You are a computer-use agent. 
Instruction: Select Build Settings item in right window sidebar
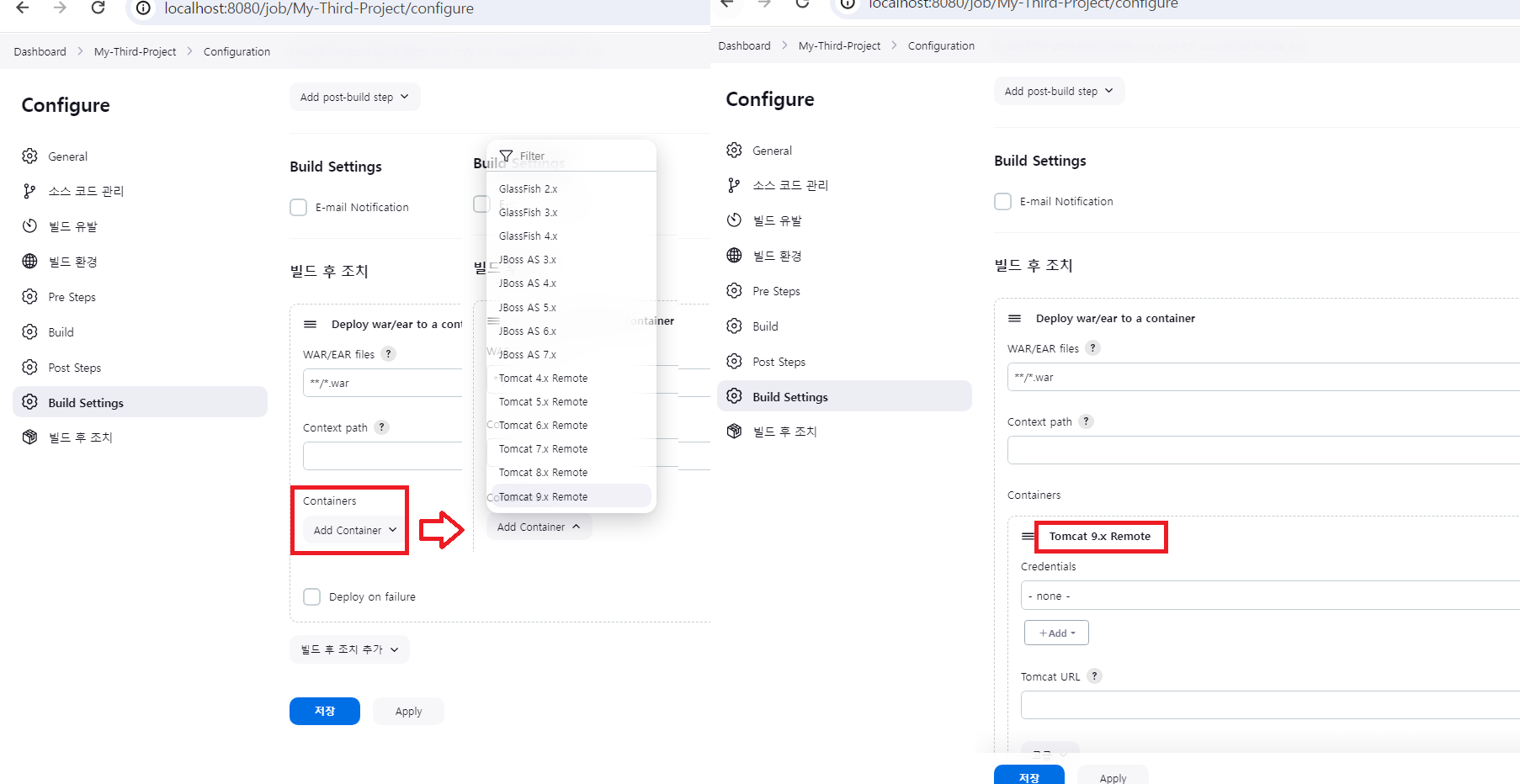[844, 396]
